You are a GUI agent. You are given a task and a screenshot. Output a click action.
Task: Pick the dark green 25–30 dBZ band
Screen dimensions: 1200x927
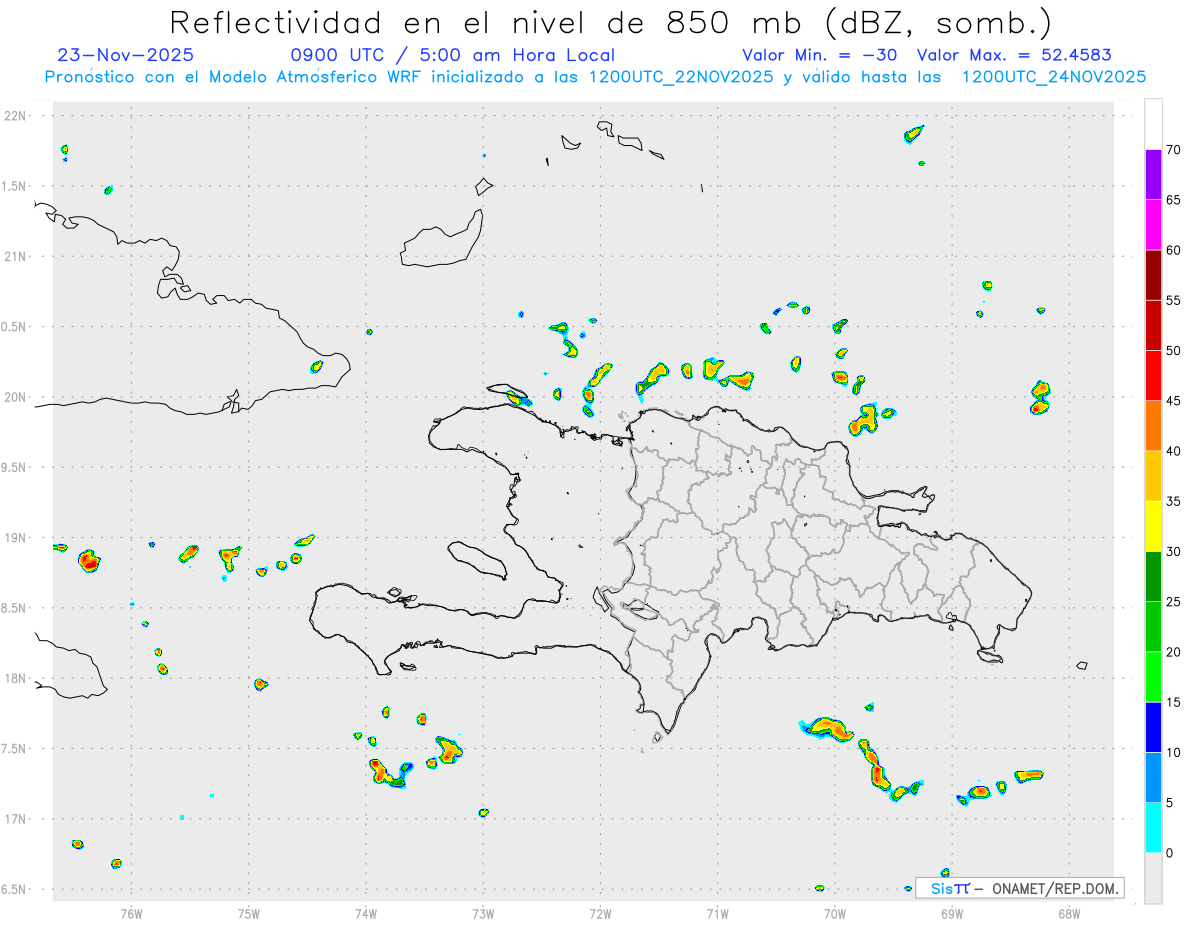(1153, 577)
